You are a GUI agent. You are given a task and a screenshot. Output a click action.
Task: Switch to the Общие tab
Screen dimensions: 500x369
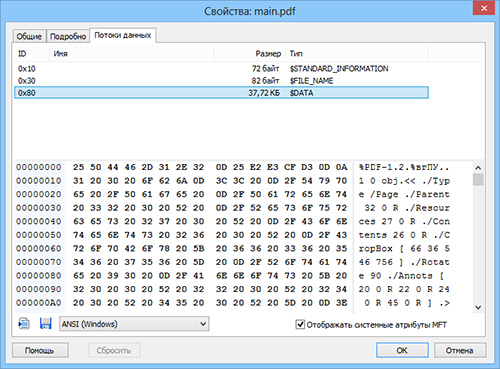pos(29,36)
